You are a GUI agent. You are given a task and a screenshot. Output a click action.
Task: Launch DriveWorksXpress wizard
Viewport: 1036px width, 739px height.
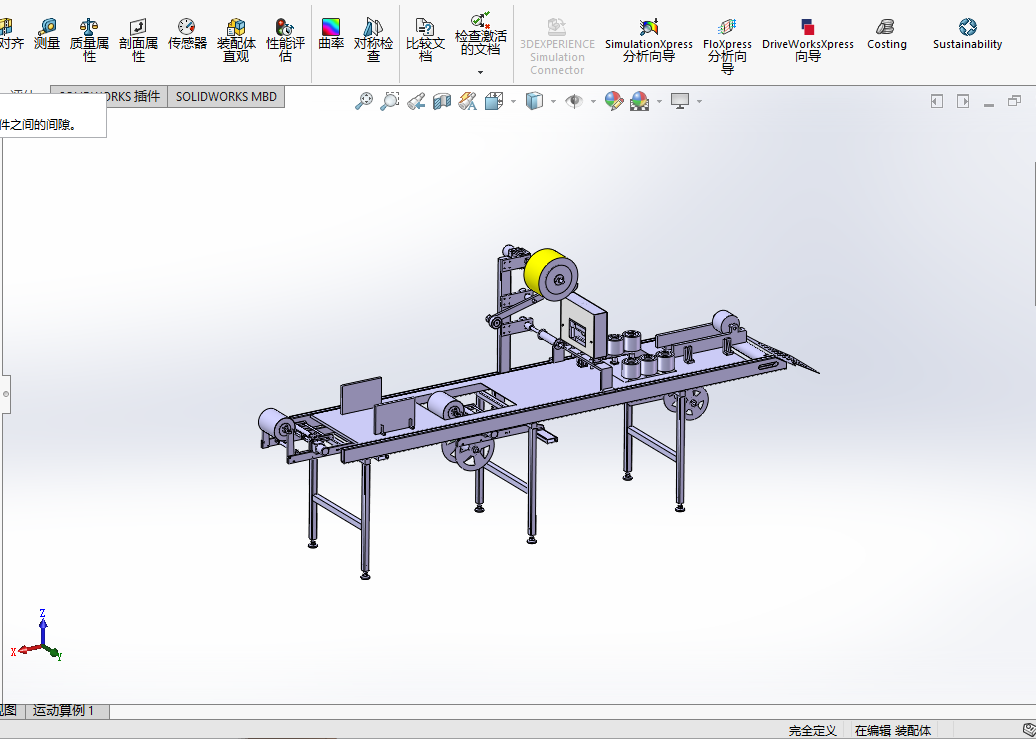tap(807, 41)
